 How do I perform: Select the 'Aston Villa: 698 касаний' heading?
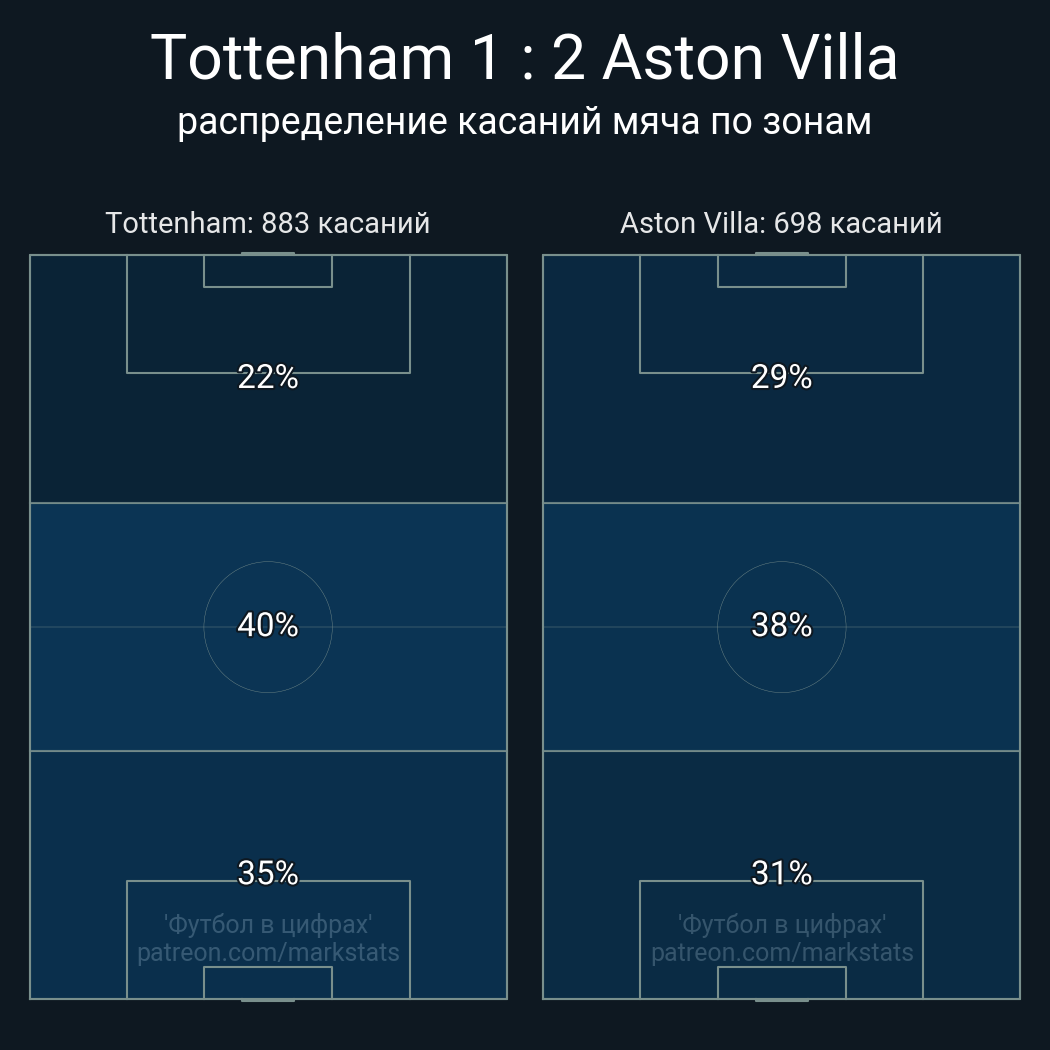[x=781, y=223]
